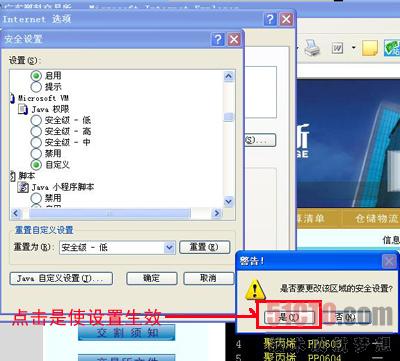Select Java permission 安全级 - 中

click(36, 142)
